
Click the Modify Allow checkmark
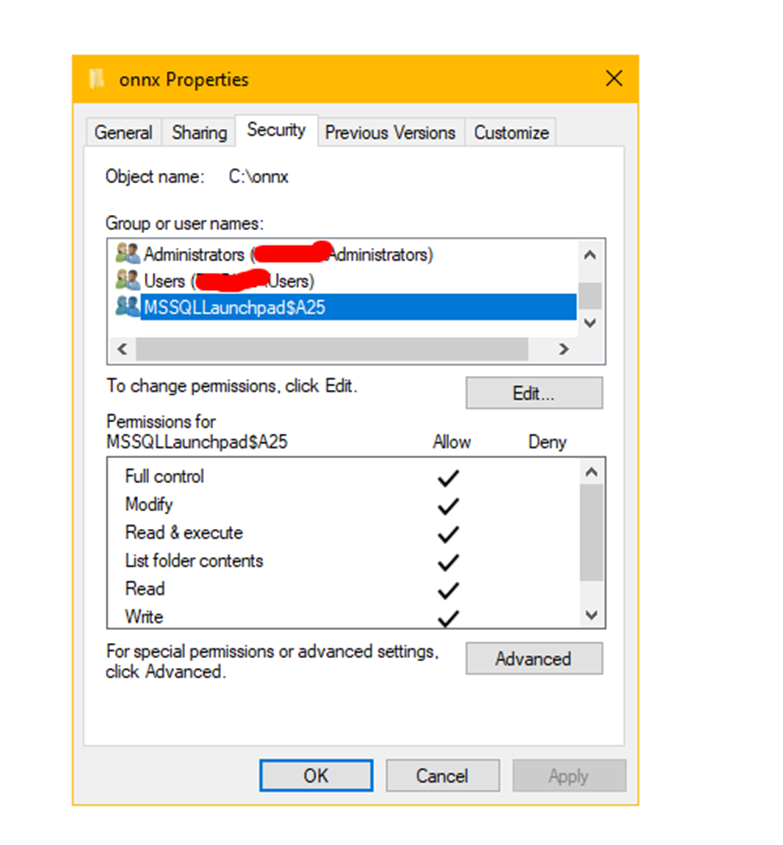(x=448, y=506)
